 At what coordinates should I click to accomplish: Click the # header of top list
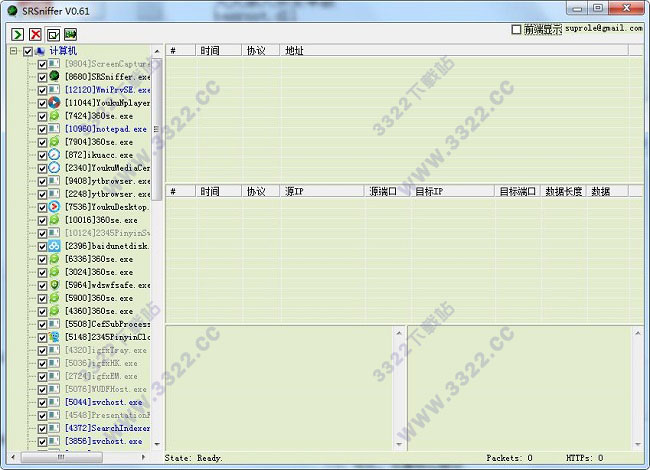181,51
